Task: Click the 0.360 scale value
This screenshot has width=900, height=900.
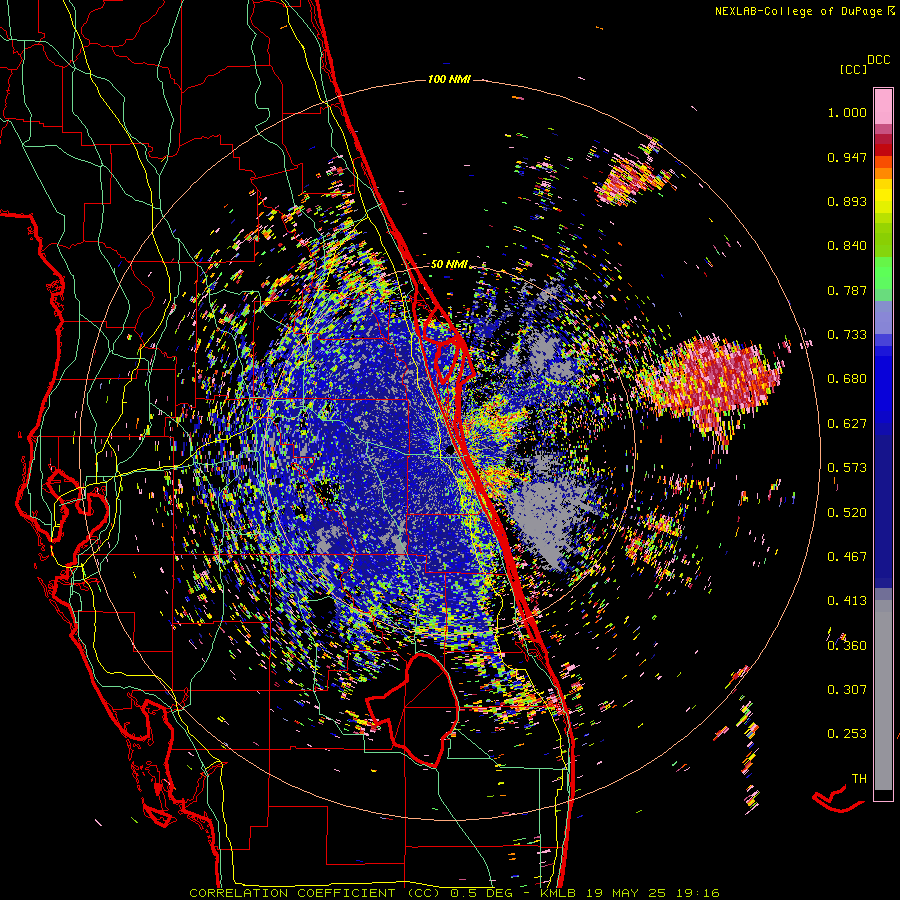Action: coord(847,646)
